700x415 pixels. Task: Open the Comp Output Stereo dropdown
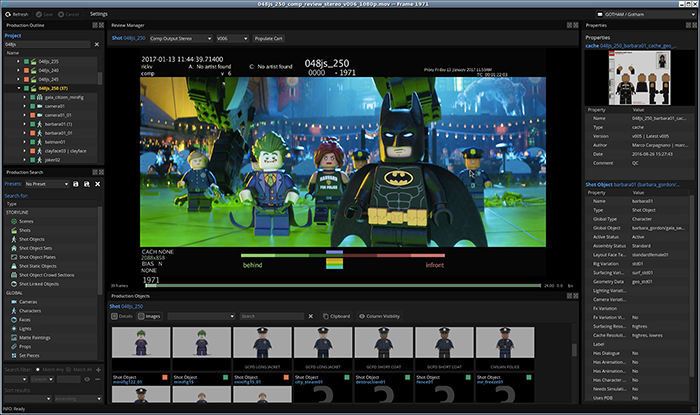pos(181,38)
